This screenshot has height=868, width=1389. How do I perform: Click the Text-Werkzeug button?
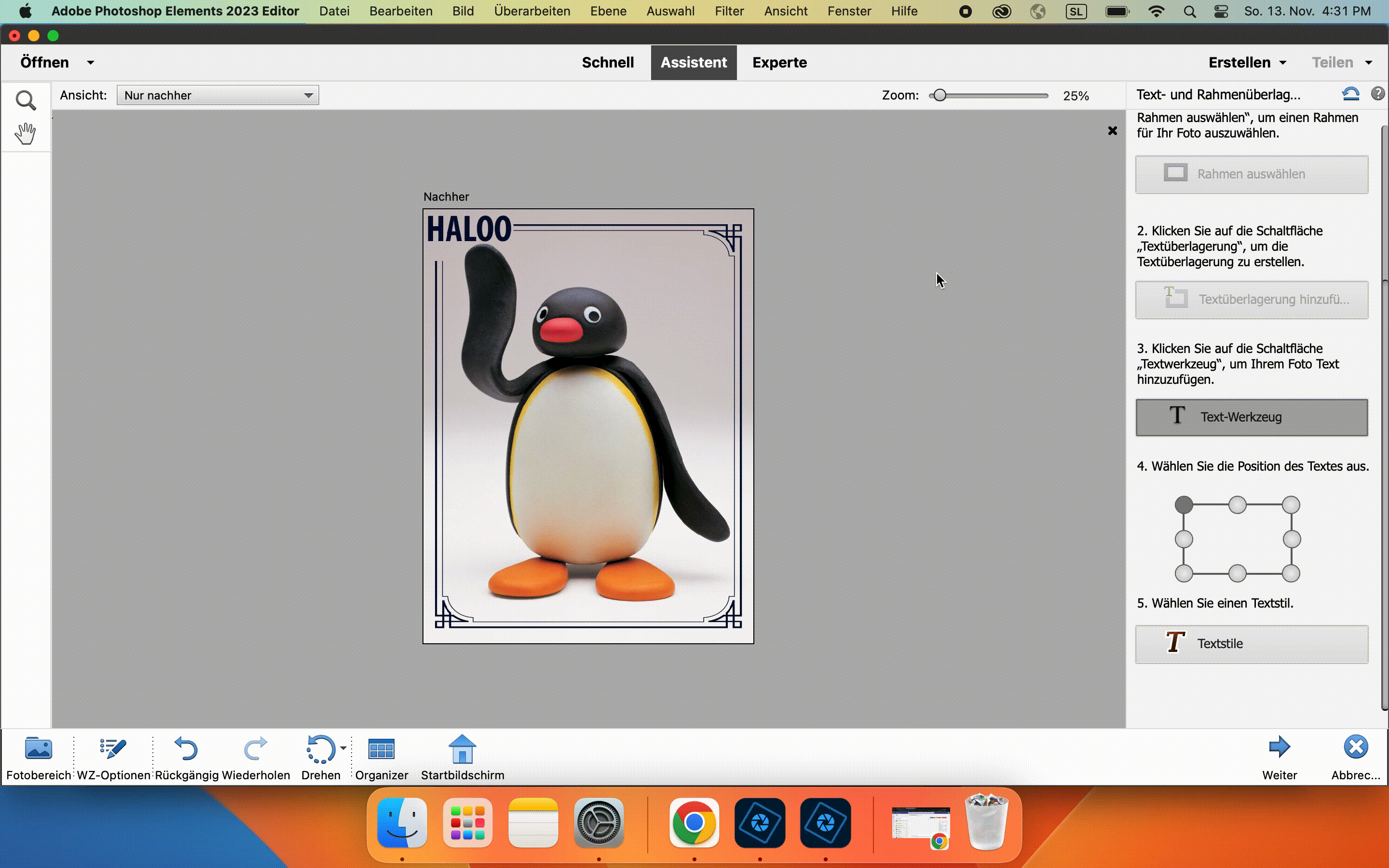(x=1251, y=417)
